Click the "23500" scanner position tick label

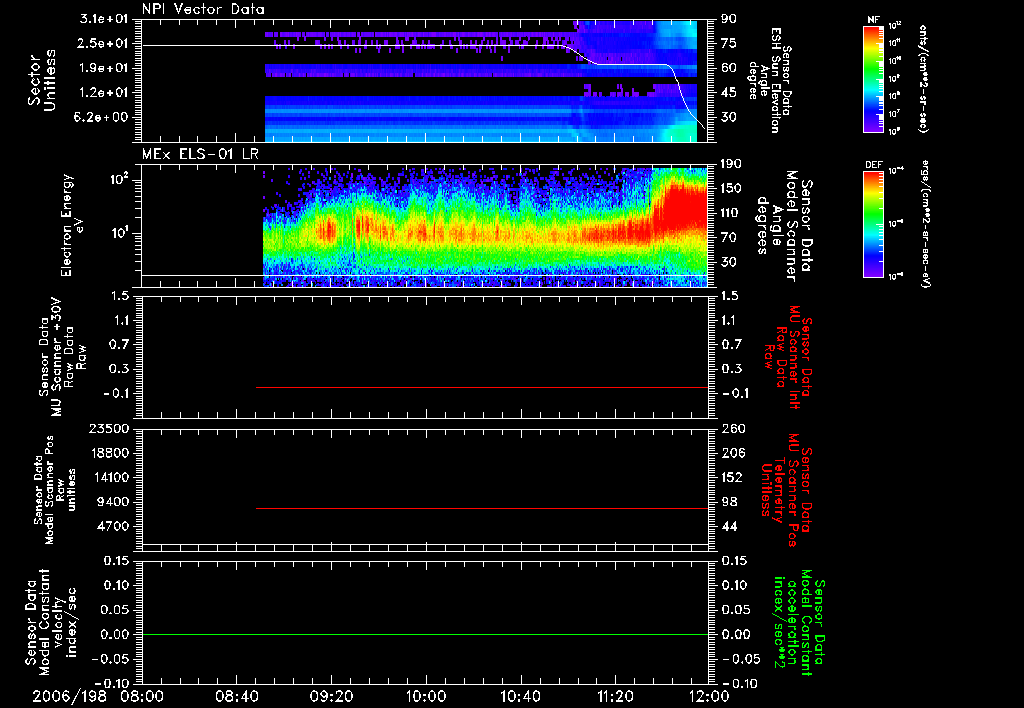[108, 429]
